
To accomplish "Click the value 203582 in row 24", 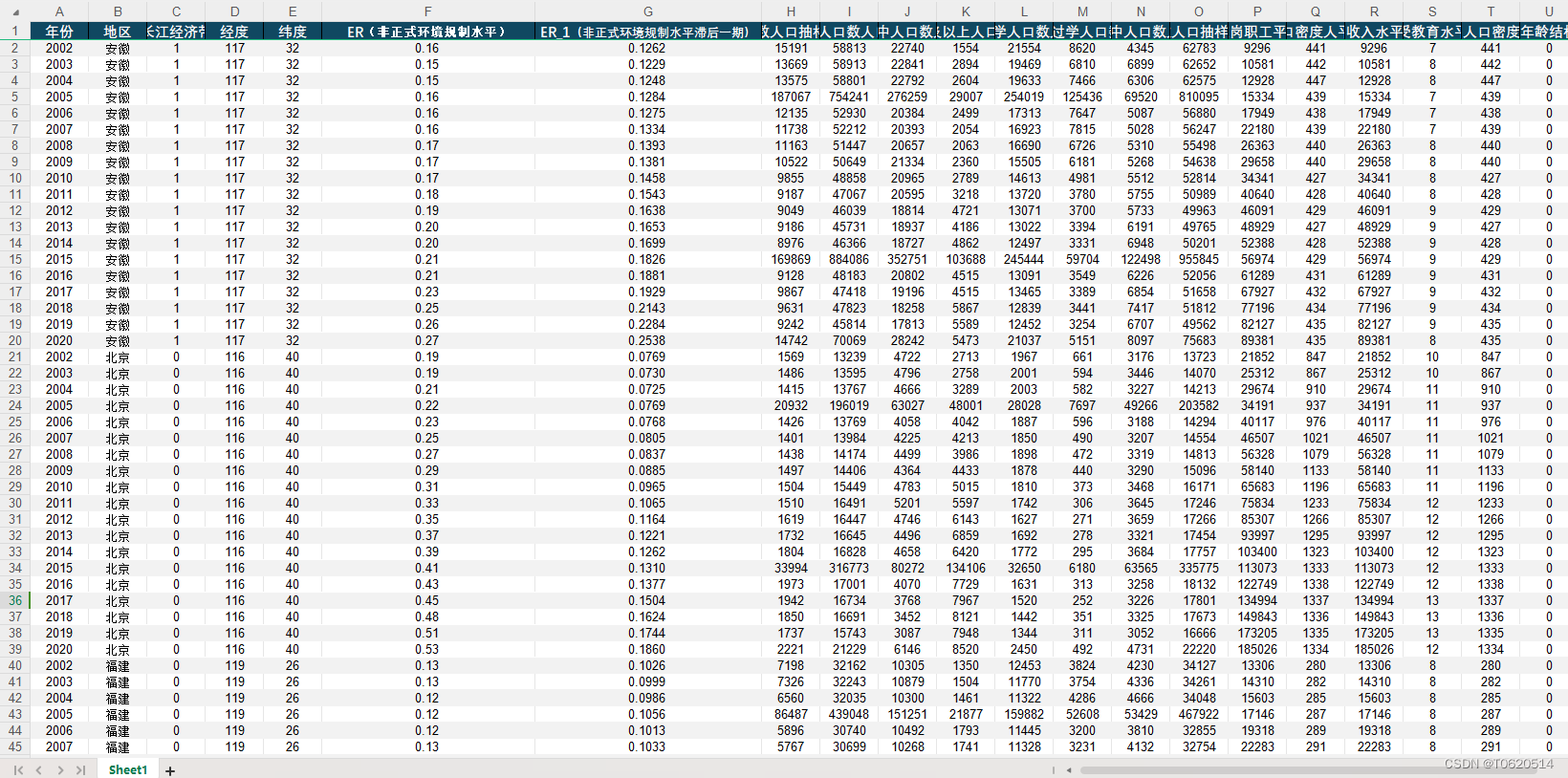I will [1199, 405].
